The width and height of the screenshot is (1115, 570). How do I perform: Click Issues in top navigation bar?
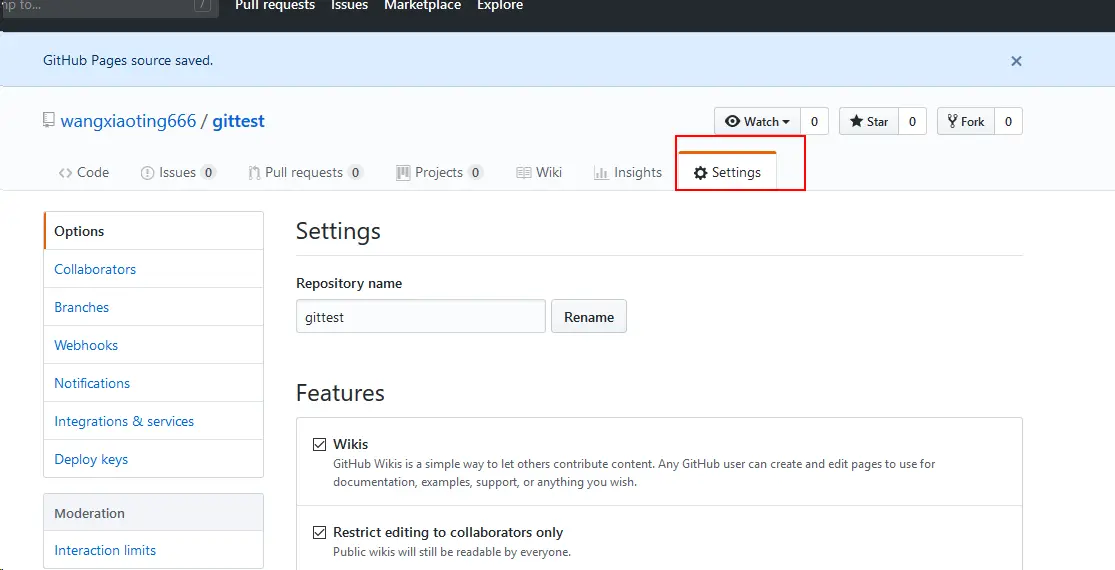(x=349, y=5)
